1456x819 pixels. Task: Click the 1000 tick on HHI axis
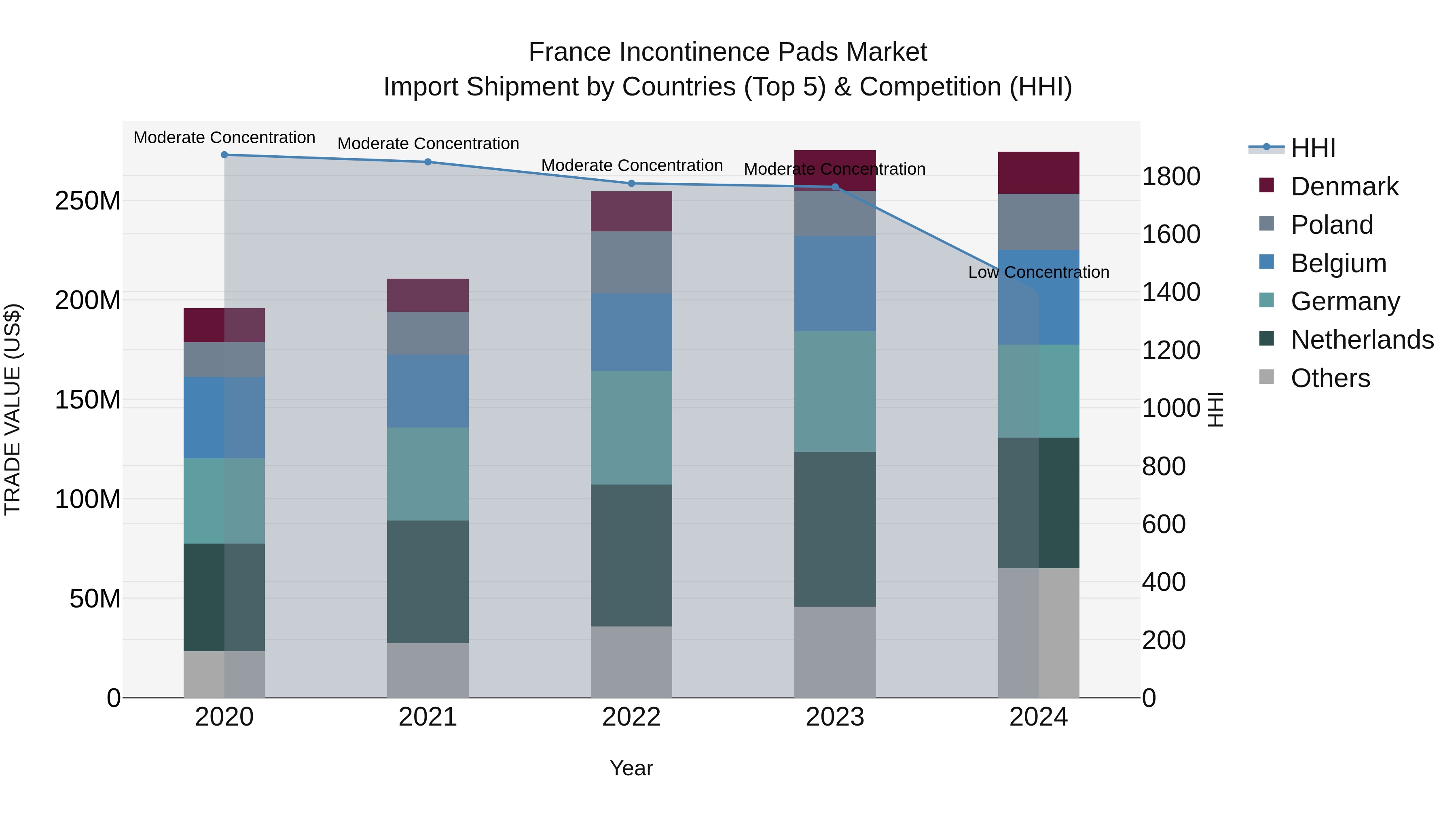[1171, 408]
